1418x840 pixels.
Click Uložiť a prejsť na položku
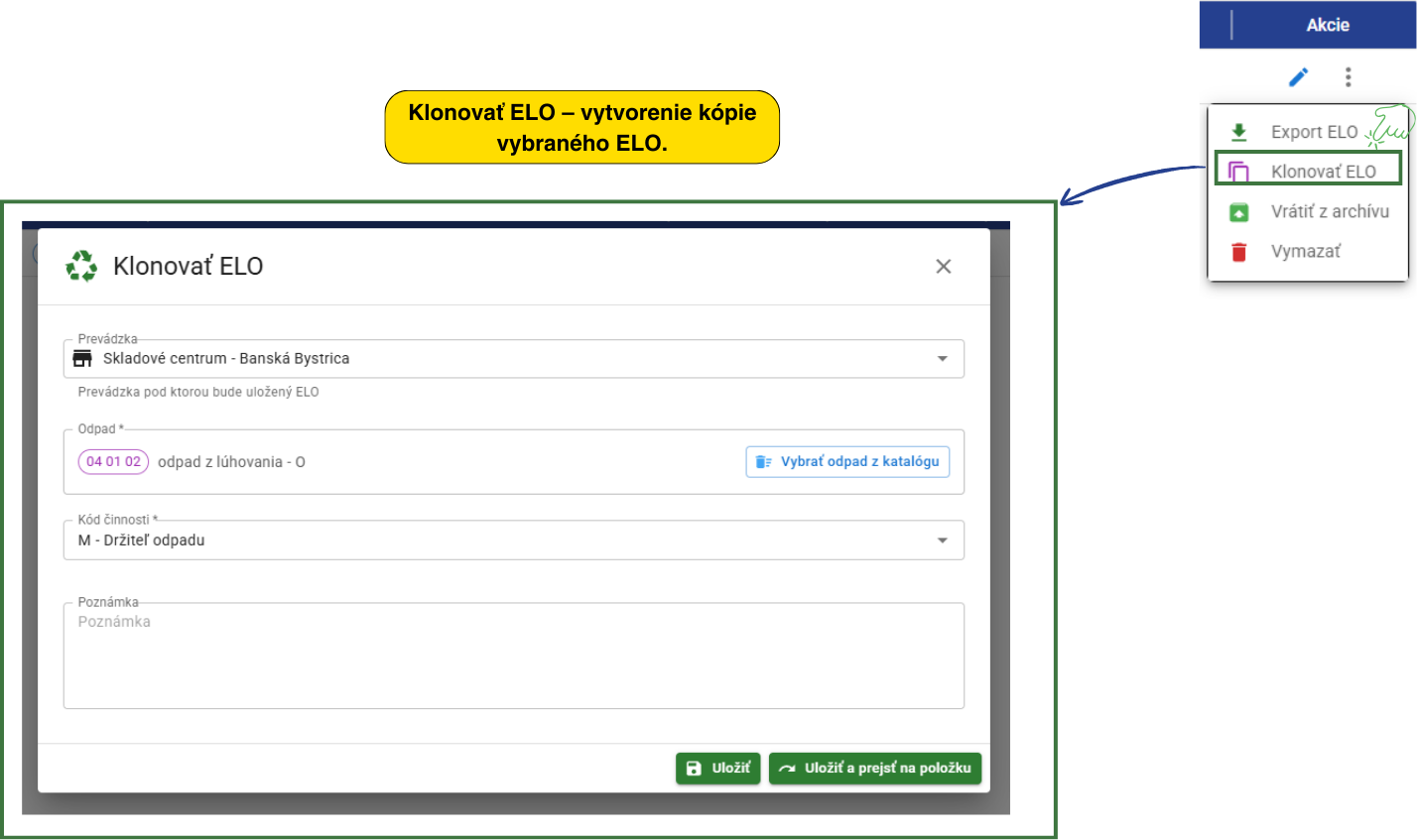click(x=874, y=769)
